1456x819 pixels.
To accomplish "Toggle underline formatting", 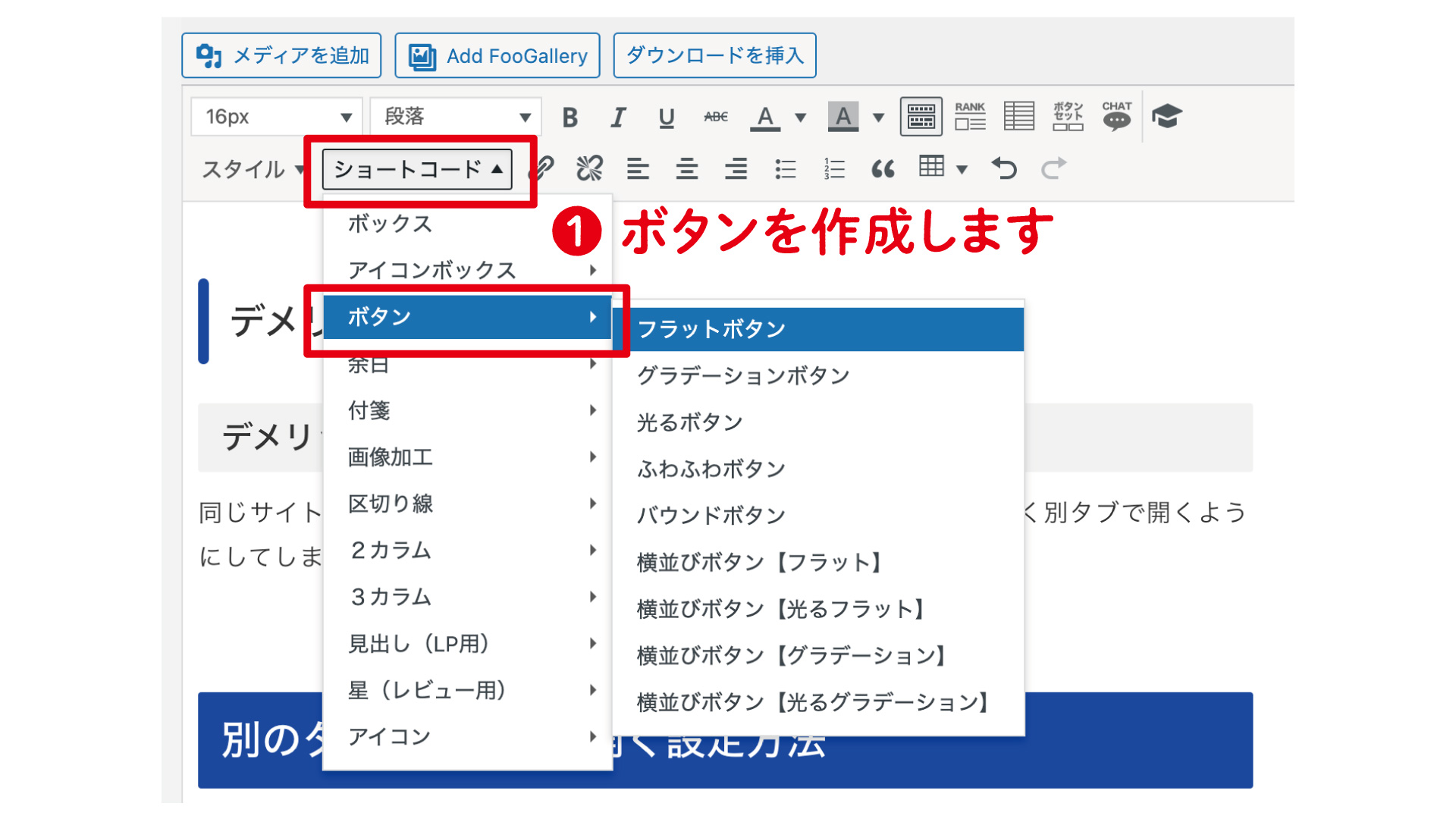I will (x=667, y=118).
